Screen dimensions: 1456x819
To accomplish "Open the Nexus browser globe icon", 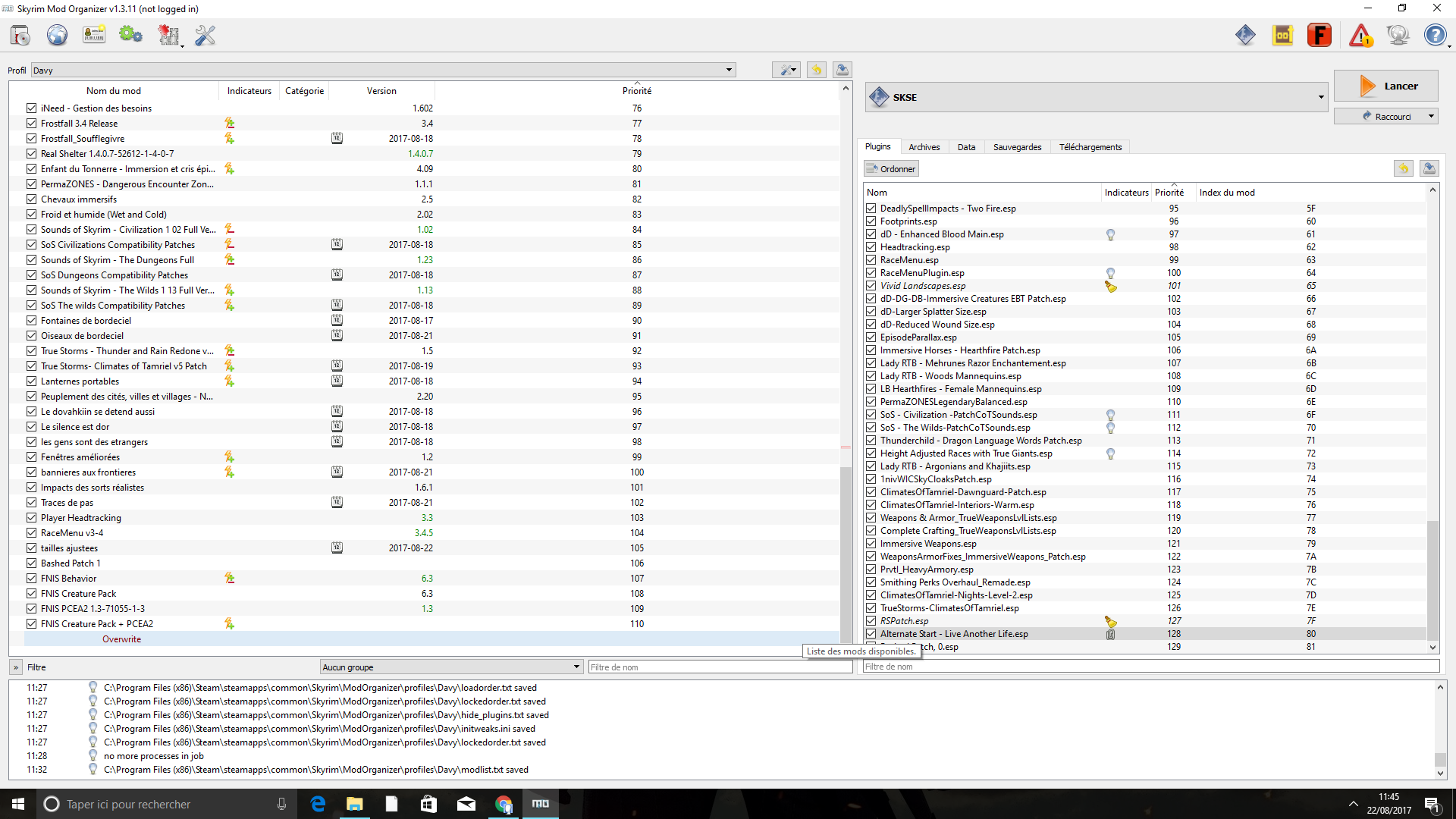I will click(57, 35).
